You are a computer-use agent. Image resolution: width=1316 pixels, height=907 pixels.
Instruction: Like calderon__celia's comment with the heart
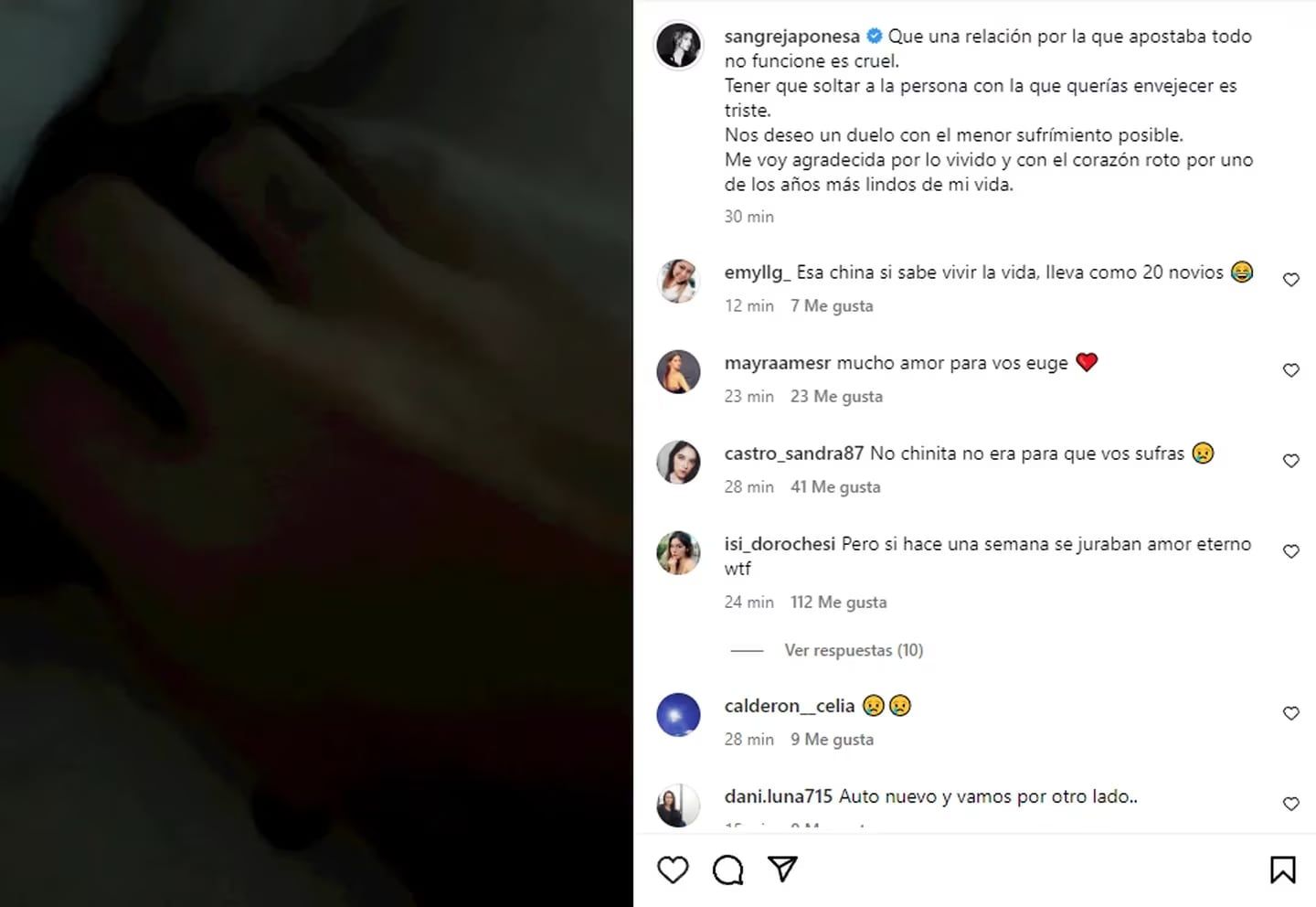coord(1290,713)
